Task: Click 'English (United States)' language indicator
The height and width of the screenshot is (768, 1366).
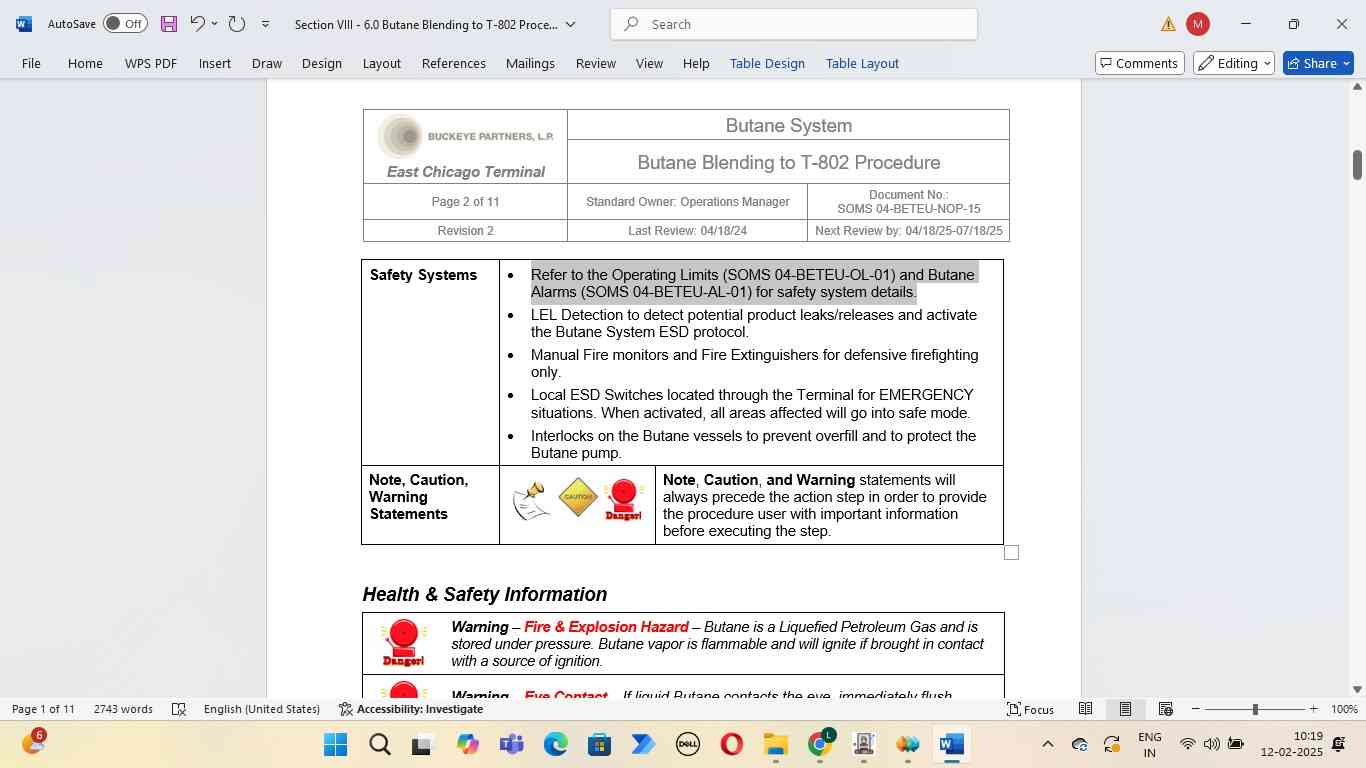Action: [x=262, y=709]
